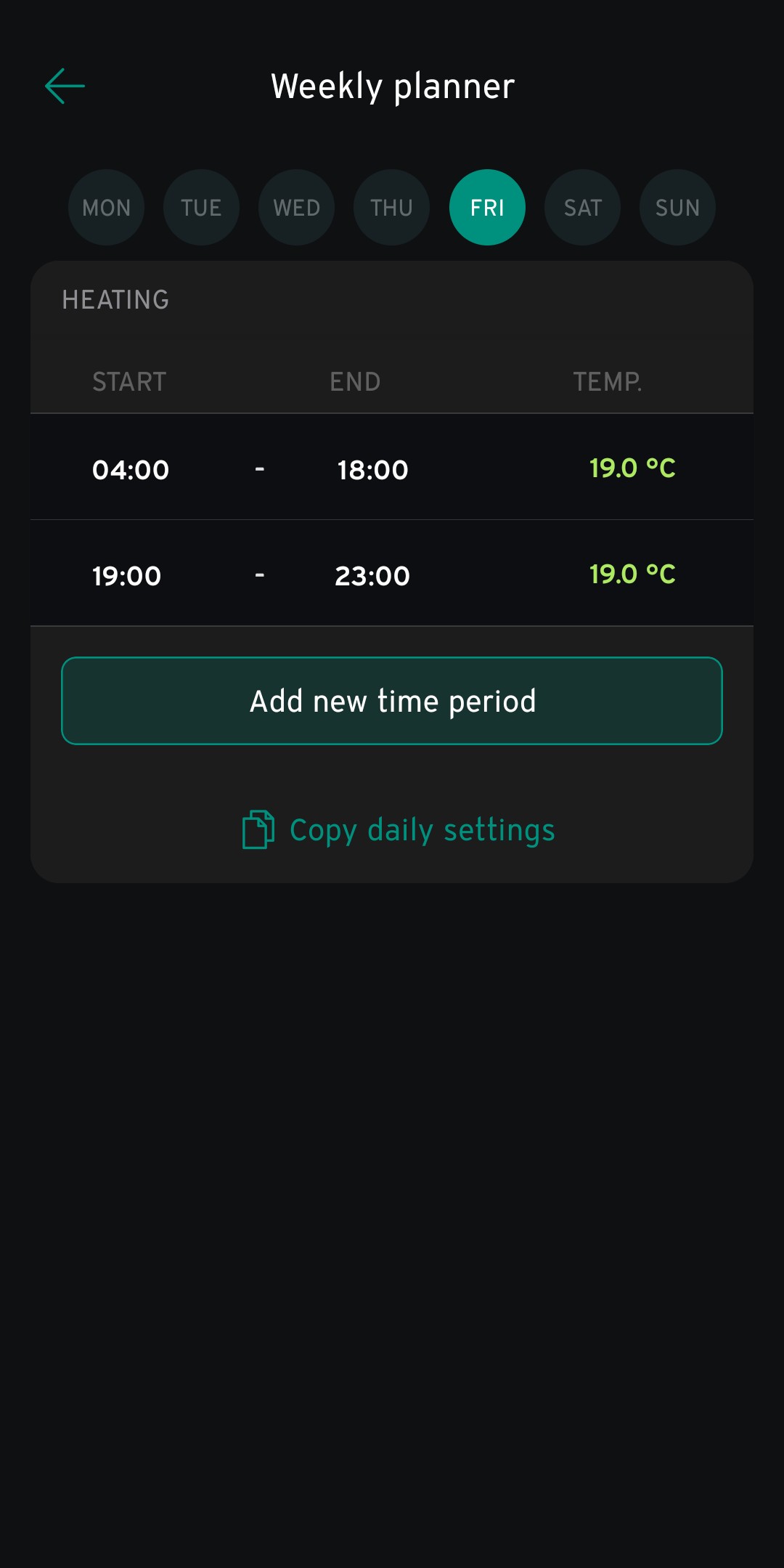
Task: Click the TEMP. column header
Action: [607, 382]
